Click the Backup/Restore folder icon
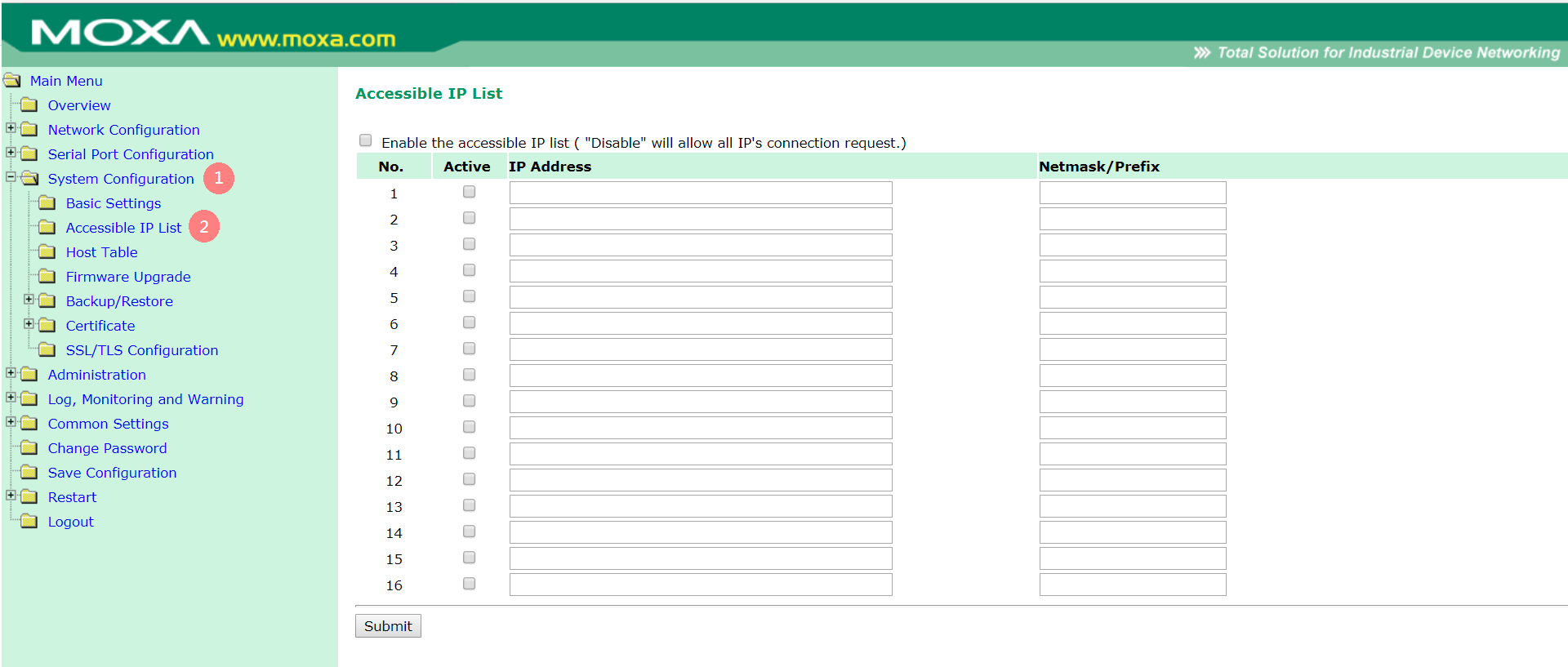This screenshot has height=667, width=1568. point(47,300)
